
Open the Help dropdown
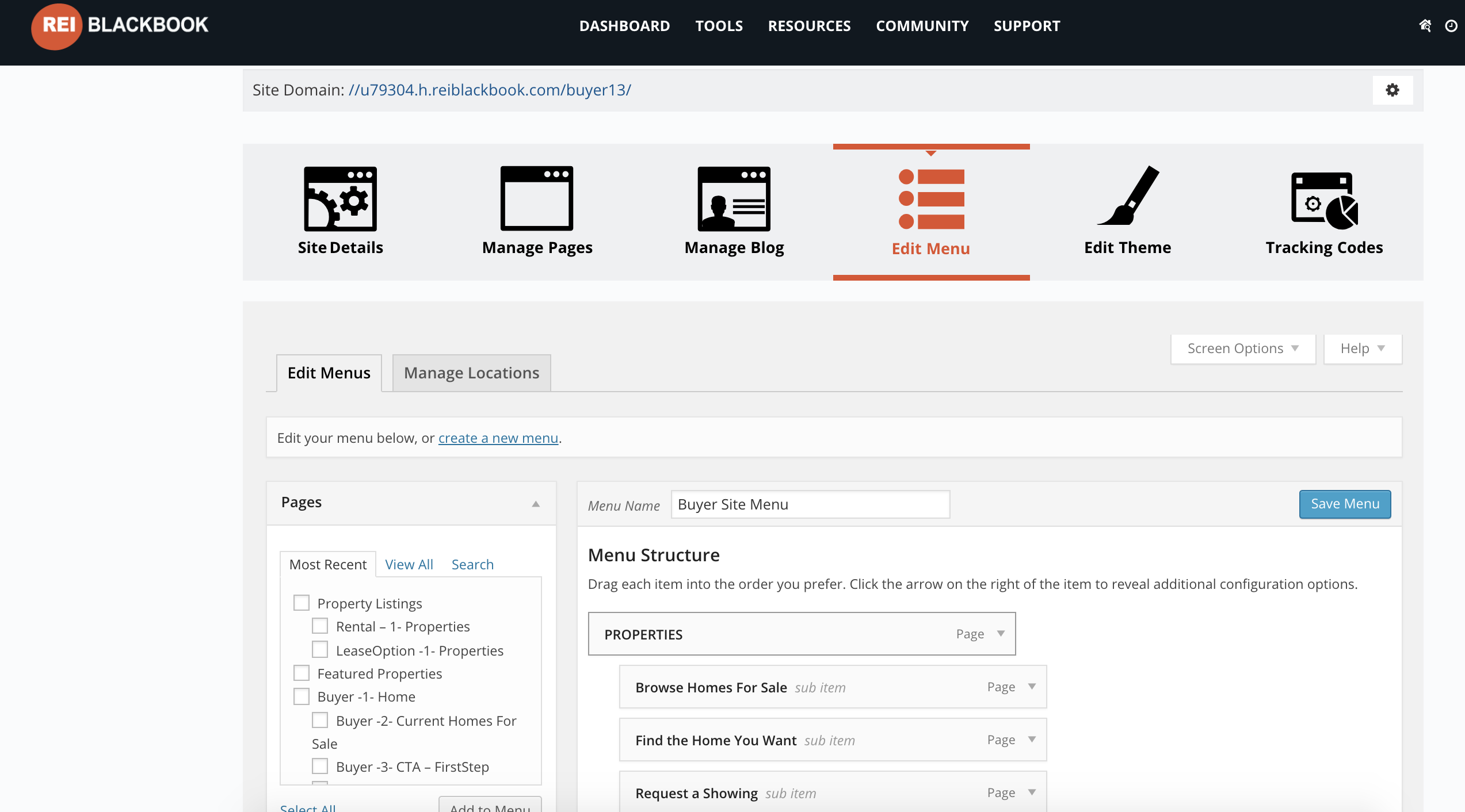(1363, 348)
